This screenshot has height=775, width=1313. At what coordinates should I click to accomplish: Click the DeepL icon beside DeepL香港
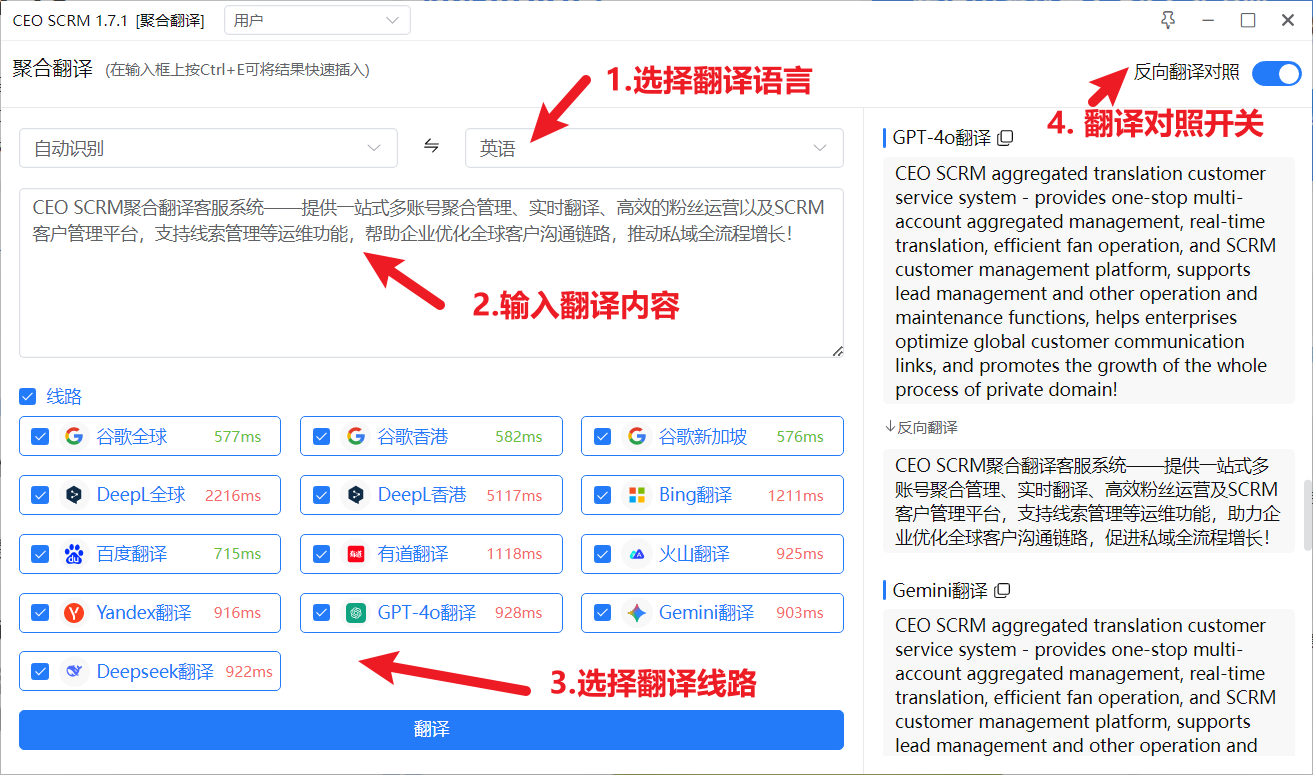click(x=355, y=495)
